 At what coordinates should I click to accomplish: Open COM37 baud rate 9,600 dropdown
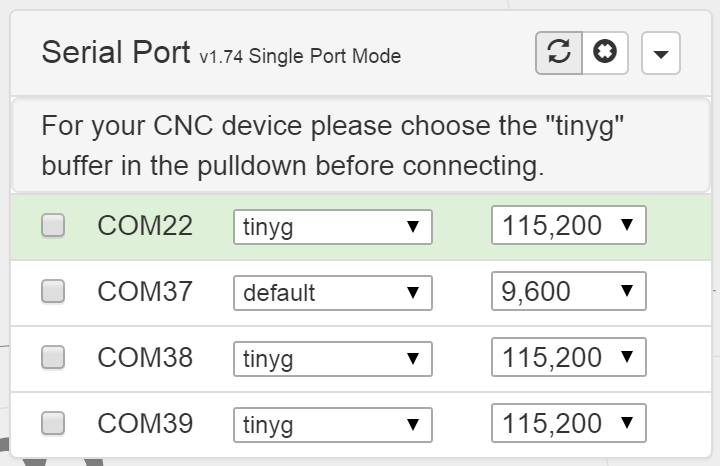[568, 291]
